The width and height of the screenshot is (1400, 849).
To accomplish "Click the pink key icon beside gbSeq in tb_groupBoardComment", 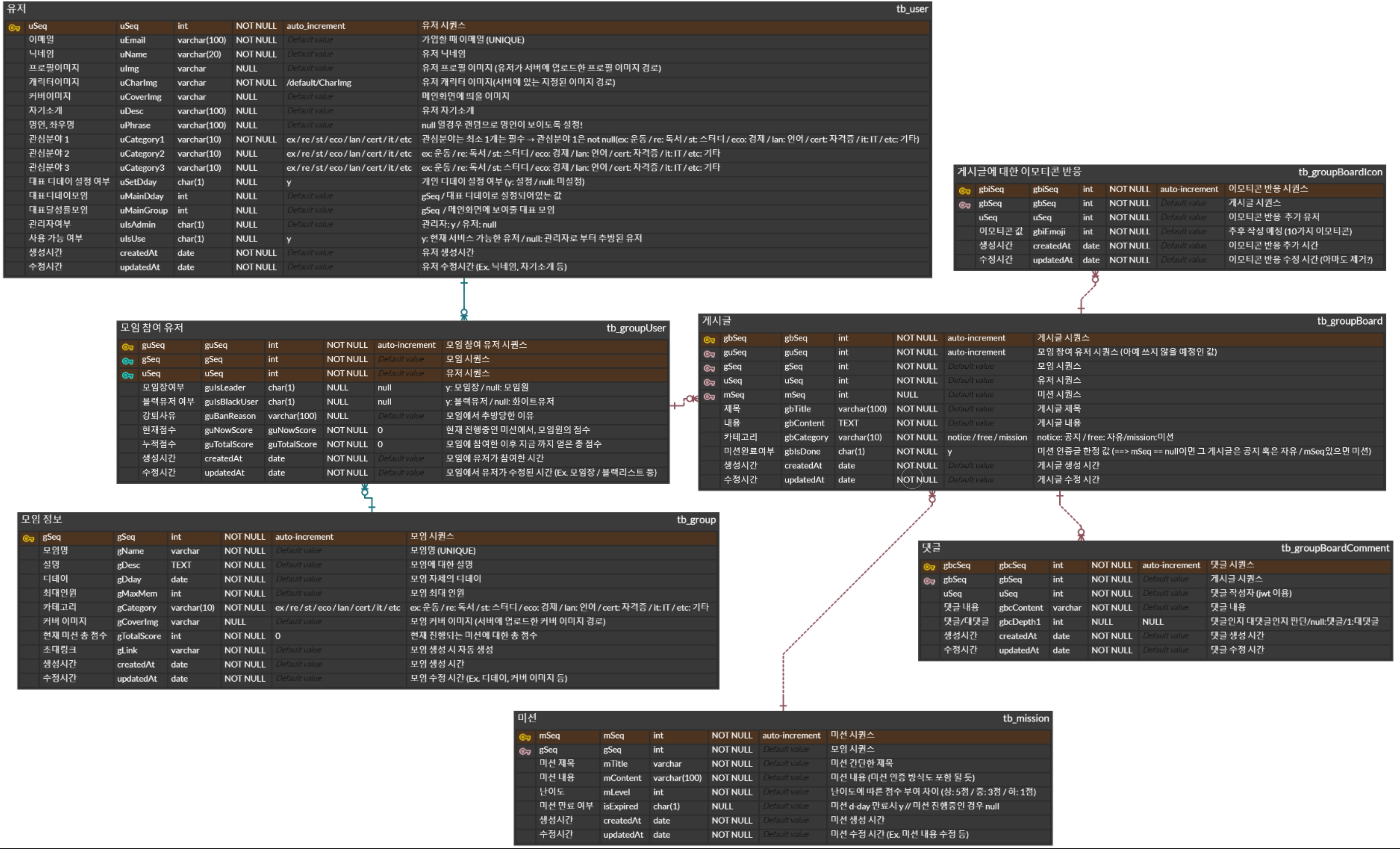I will [x=929, y=581].
